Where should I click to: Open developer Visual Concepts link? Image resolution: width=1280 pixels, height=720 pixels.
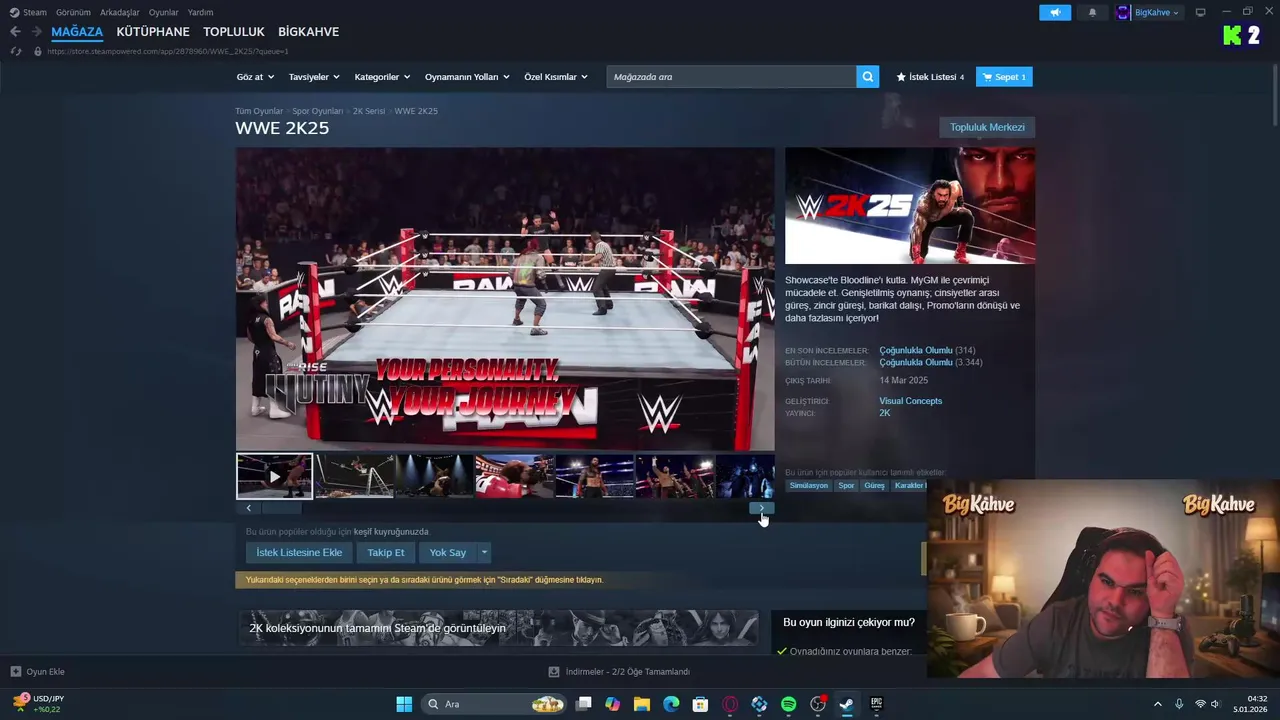(911, 401)
